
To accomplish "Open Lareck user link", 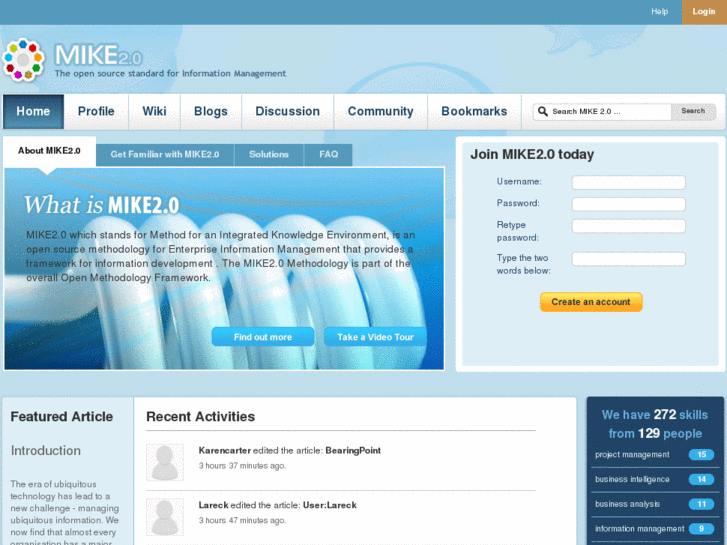I will 214,505.
